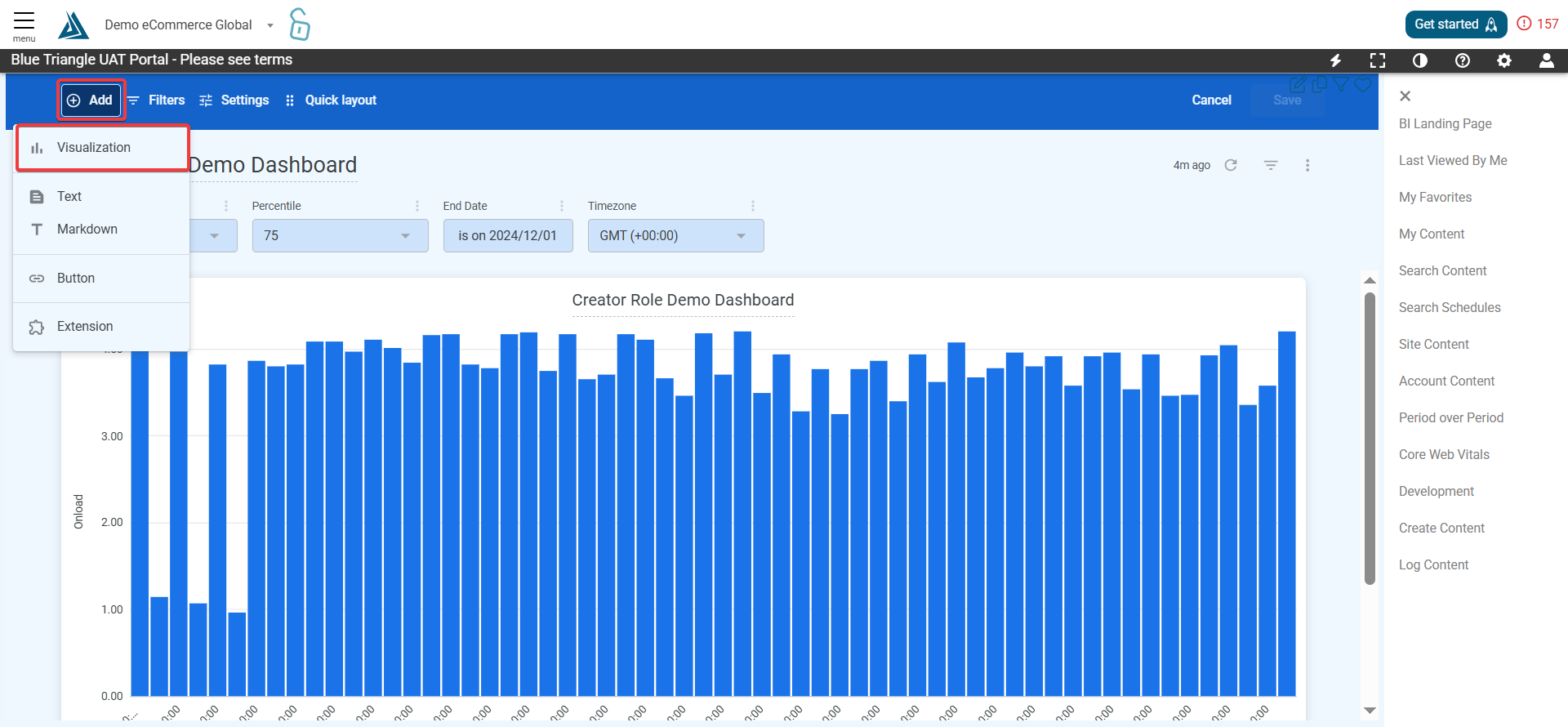Open Site Content
The width and height of the screenshot is (1568, 727).
pos(1433,345)
